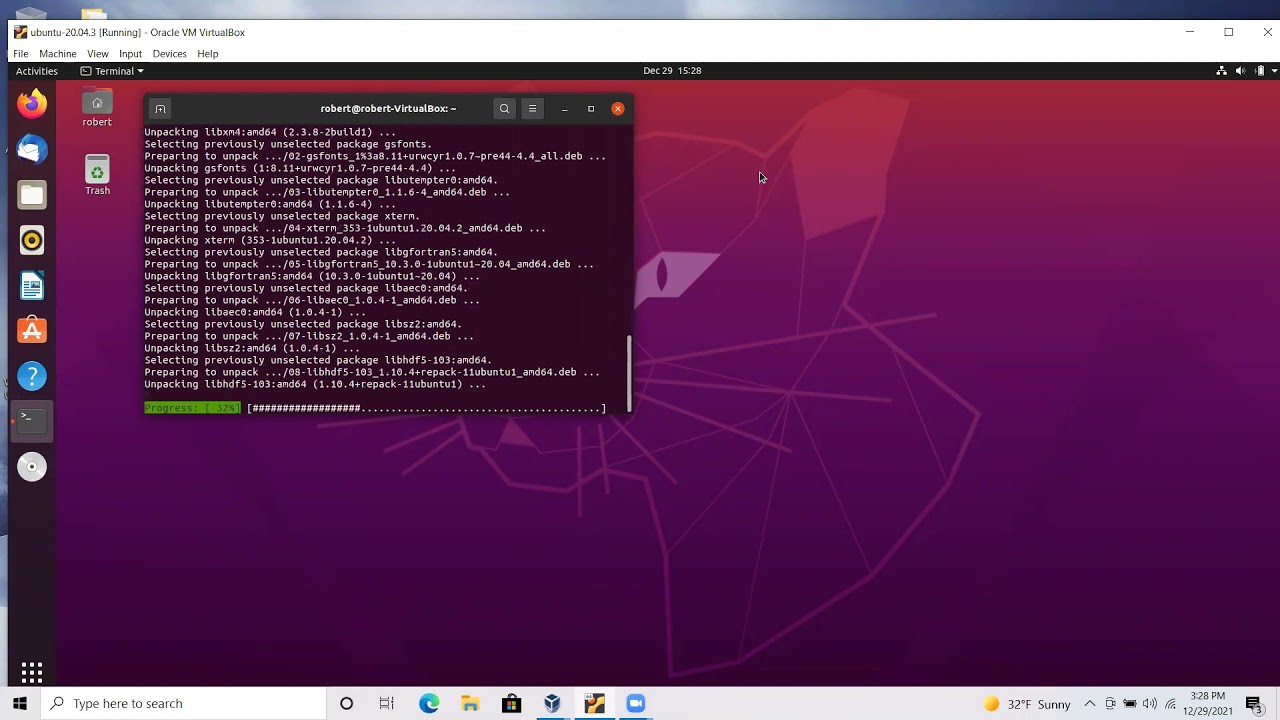
Task: Click the terminal title robert@robert-VirtualBox
Action: click(x=388, y=108)
